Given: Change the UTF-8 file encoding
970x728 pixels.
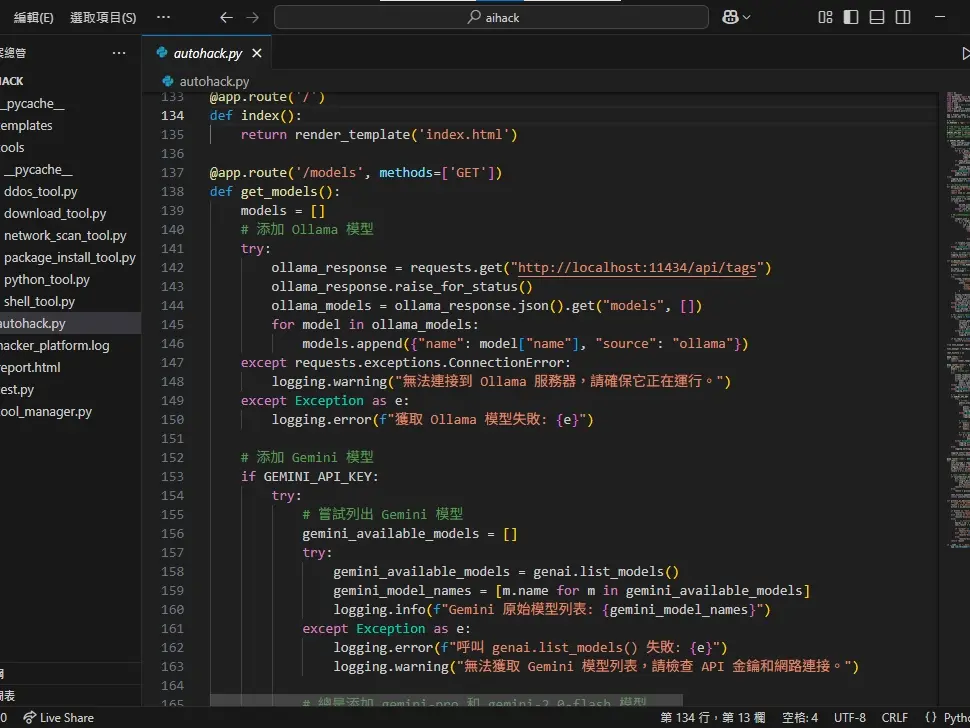Looking at the screenshot, I should [x=849, y=717].
